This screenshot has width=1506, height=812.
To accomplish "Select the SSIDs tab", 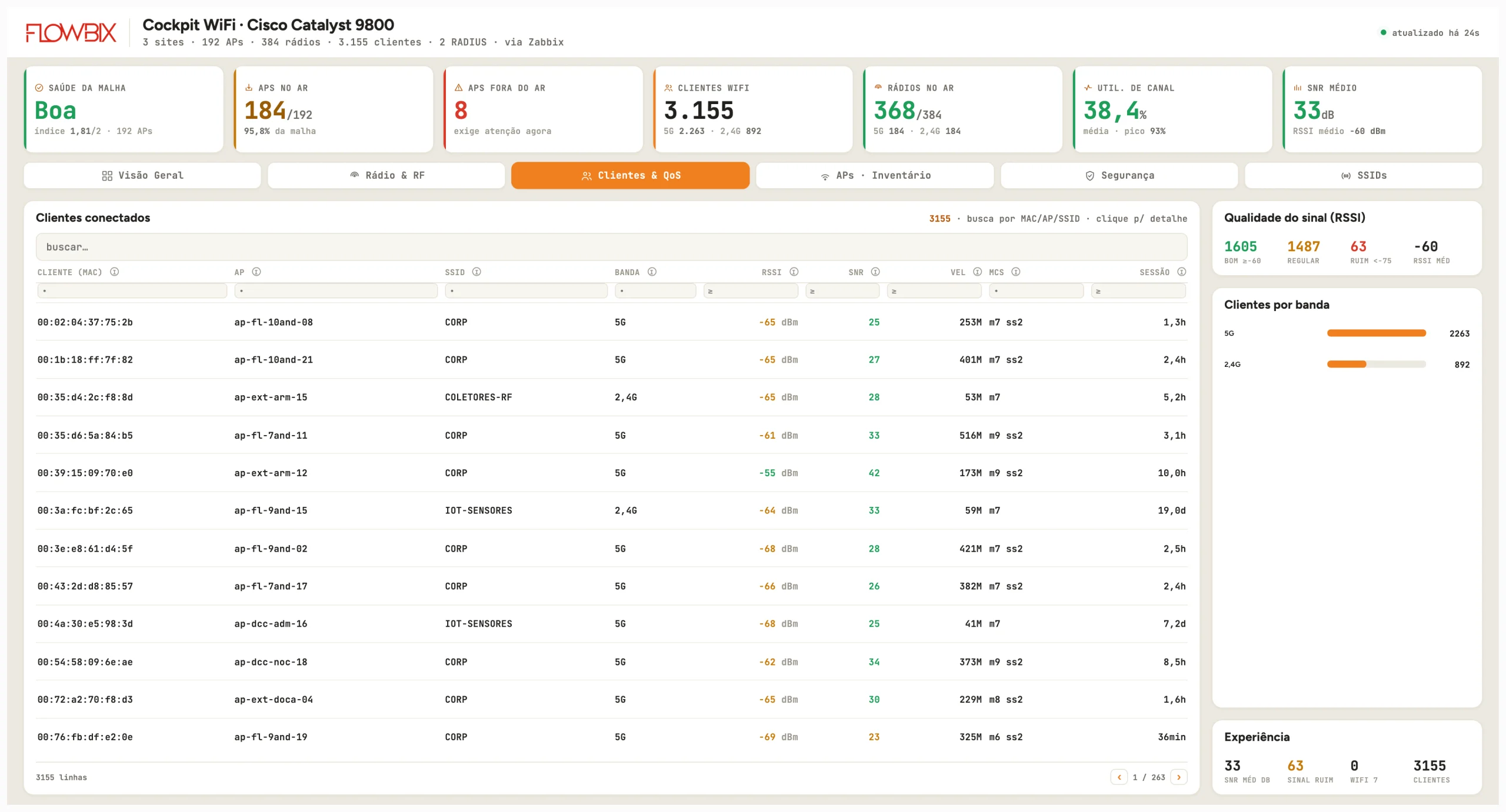I will (x=1363, y=175).
